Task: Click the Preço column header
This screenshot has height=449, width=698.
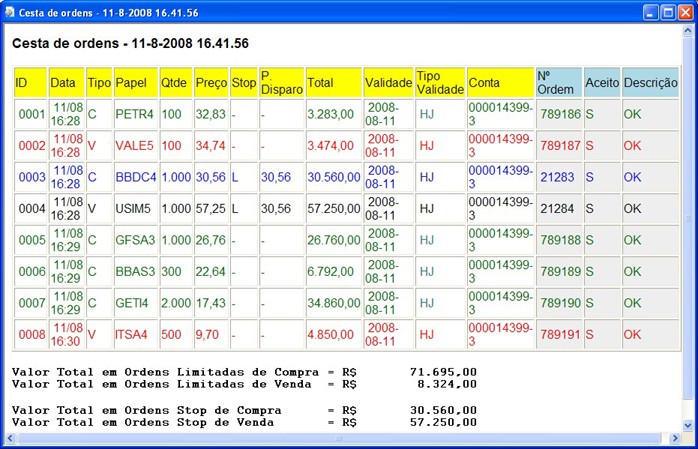Action: point(211,82)
